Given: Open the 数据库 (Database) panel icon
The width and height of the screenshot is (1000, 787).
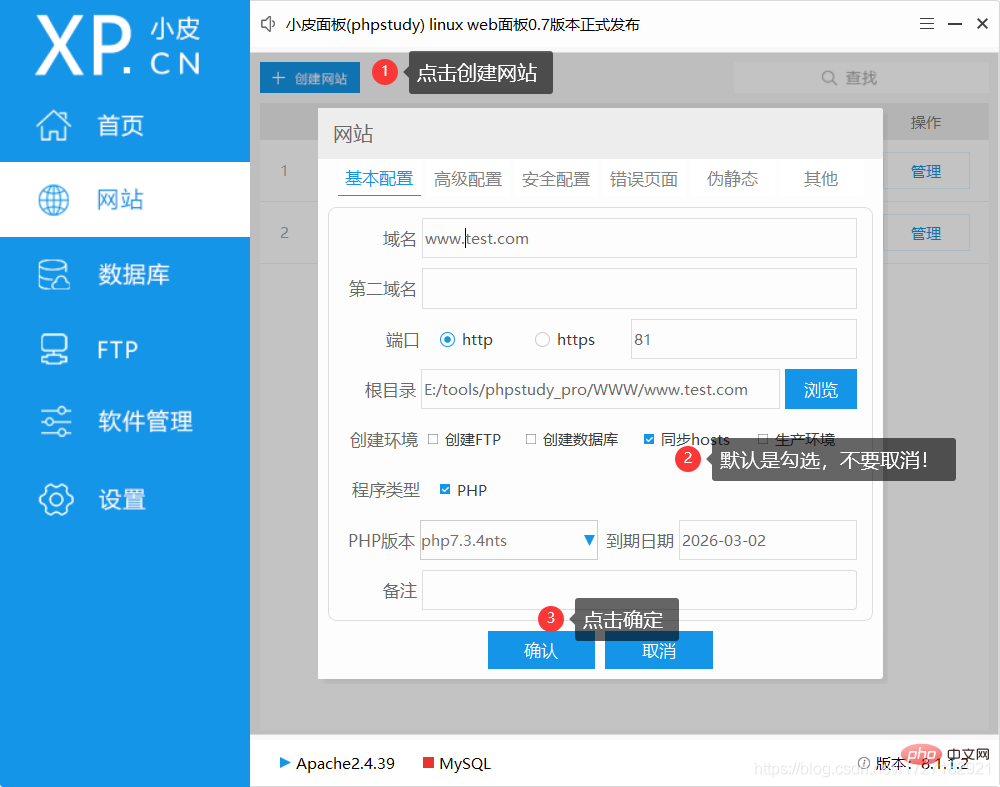Looking at the screenshot, I should point(53,273).
